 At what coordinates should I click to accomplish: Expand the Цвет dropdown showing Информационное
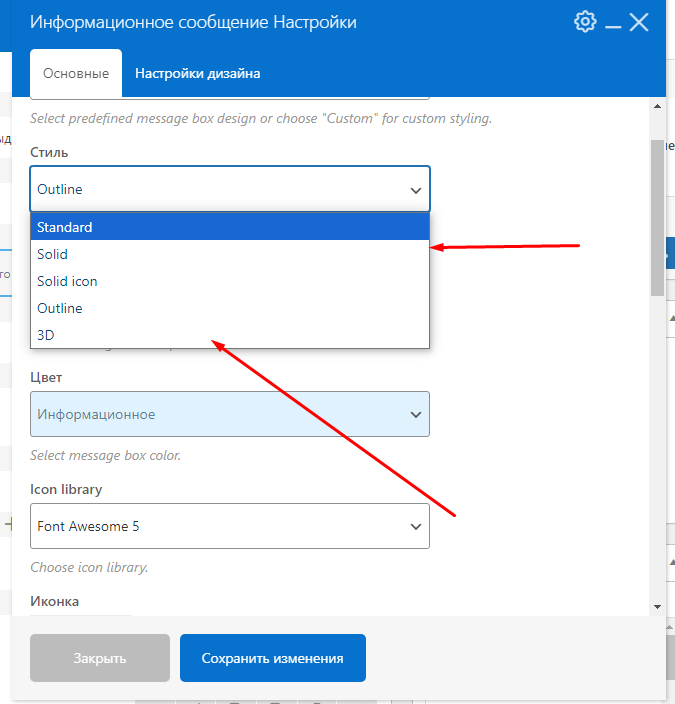(x=230, y=414)
